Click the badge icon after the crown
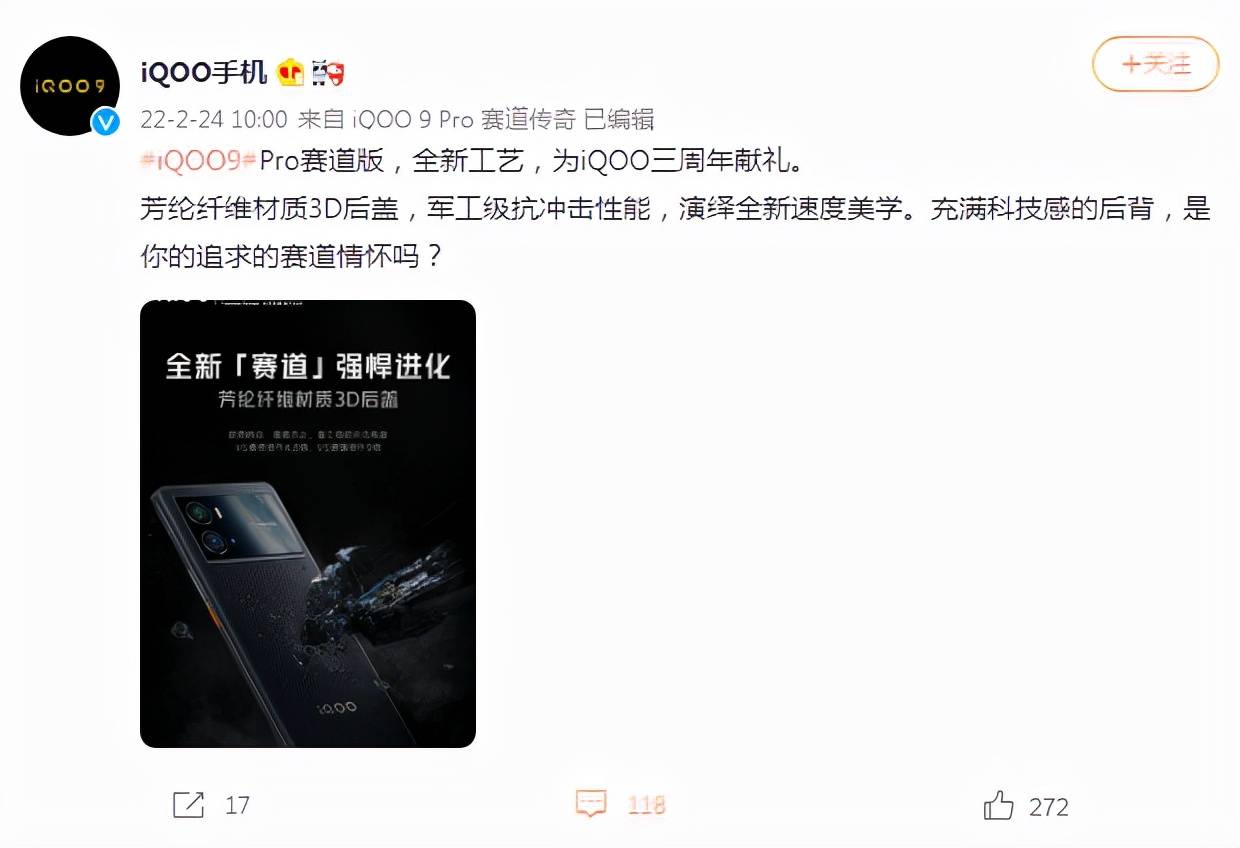 click(329, 72)
